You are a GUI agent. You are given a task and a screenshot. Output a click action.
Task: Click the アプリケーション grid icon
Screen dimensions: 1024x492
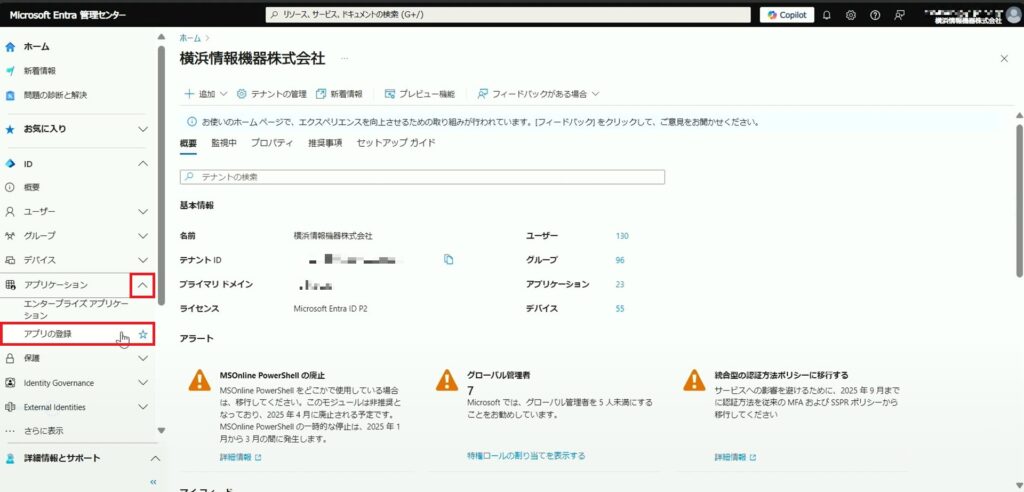[10, 285]
